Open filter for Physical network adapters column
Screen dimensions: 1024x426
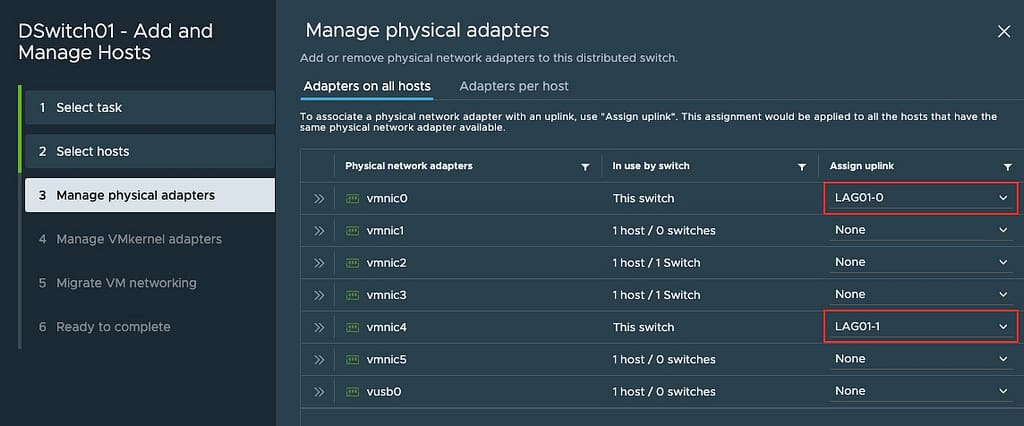pos(585,167)
